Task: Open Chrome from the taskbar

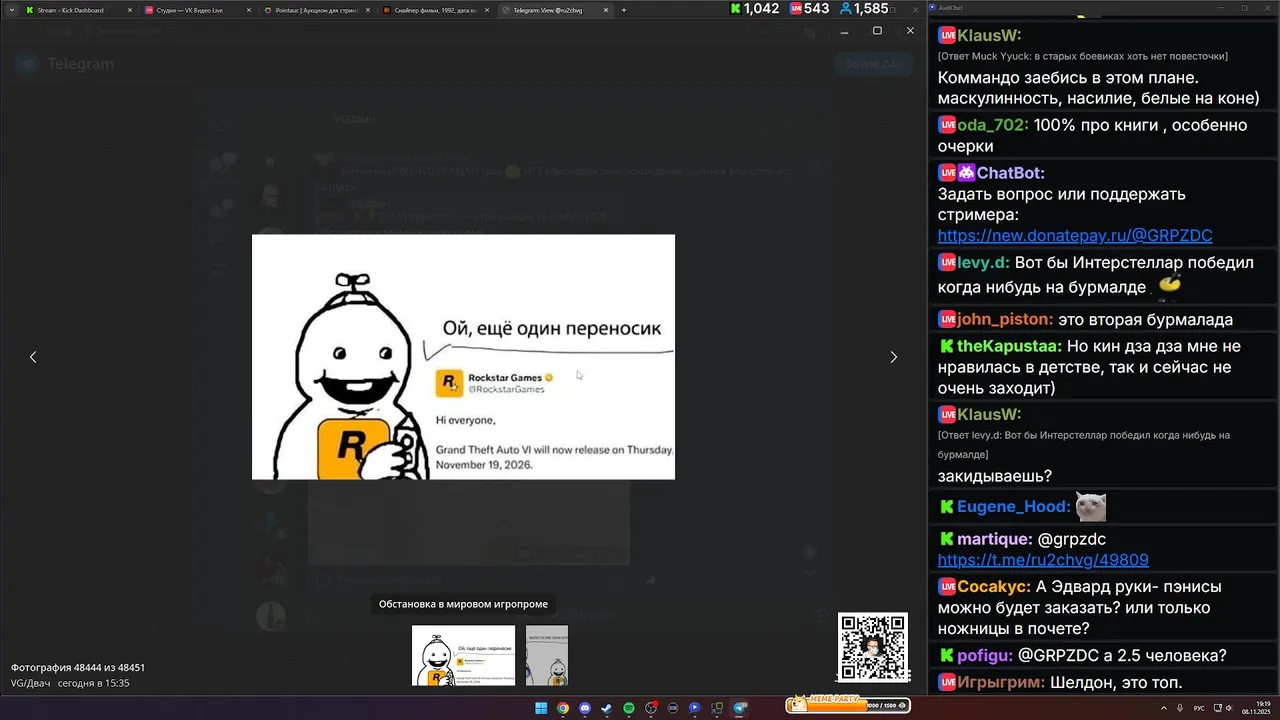Action: (563, 708)
